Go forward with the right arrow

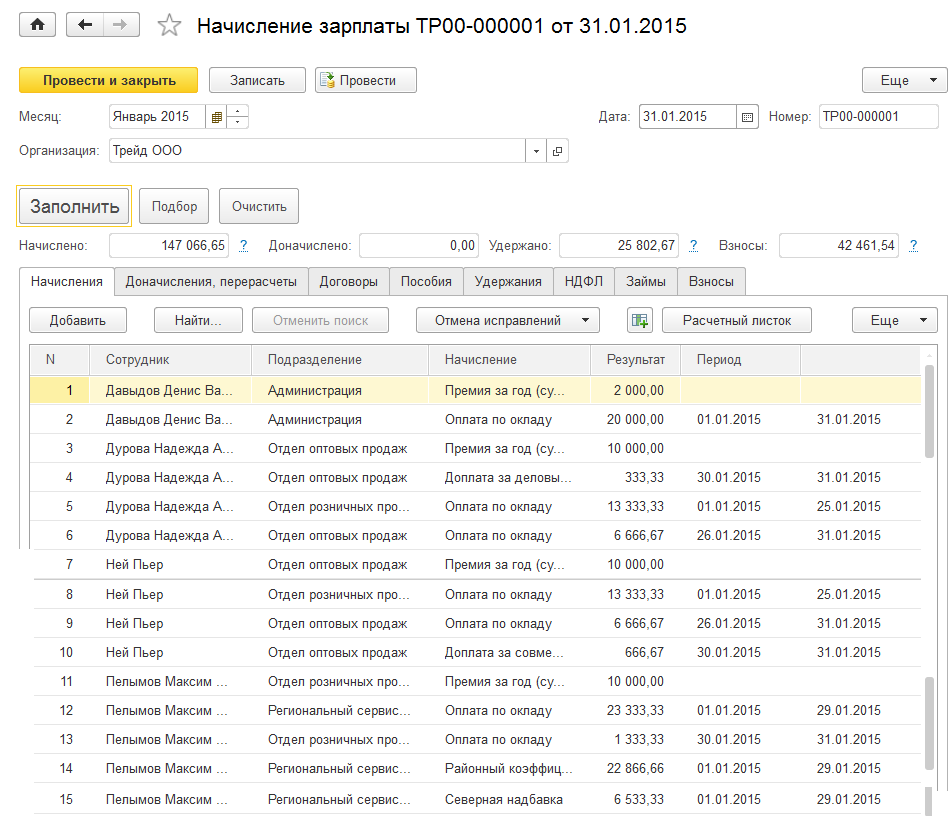[121, 26]
